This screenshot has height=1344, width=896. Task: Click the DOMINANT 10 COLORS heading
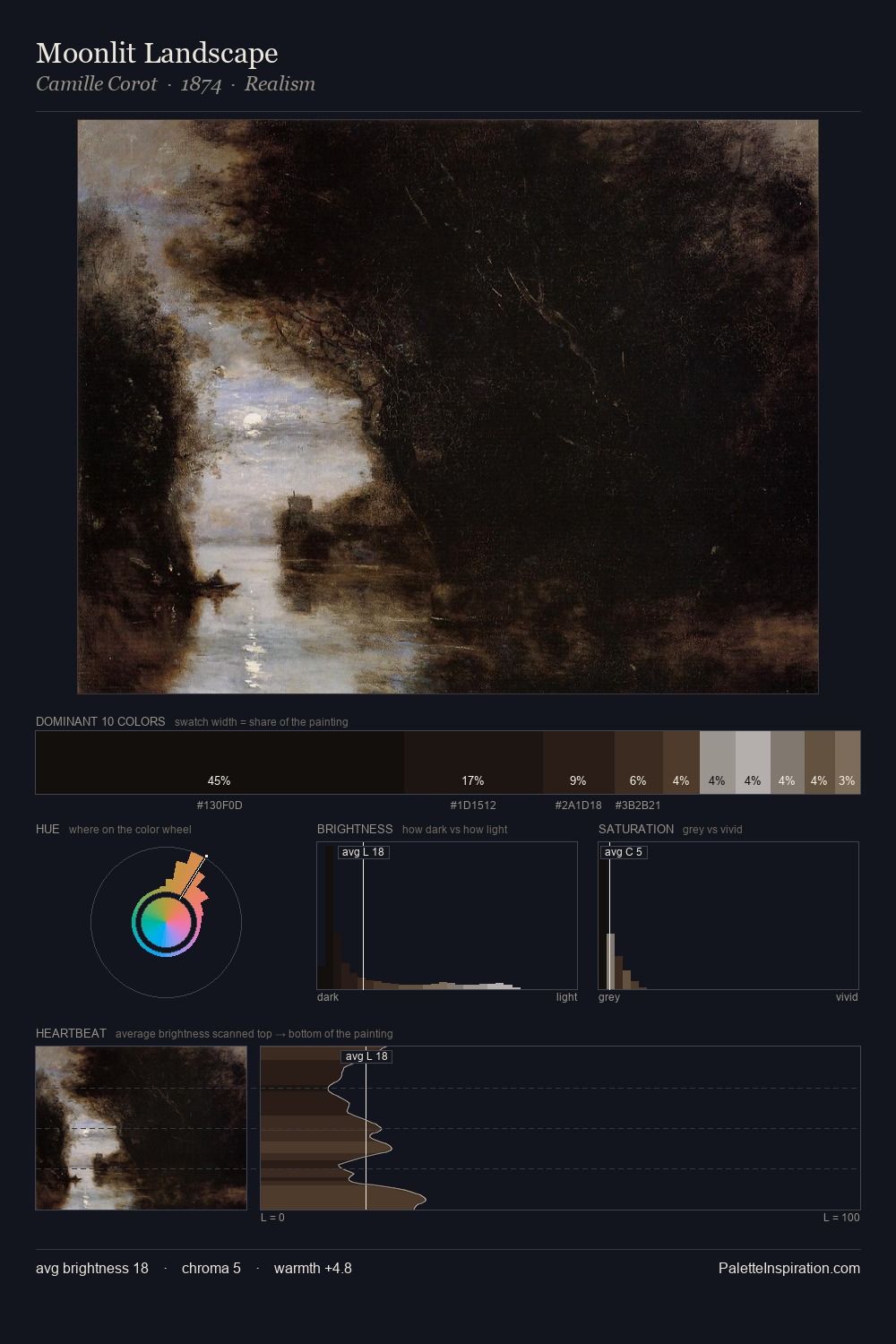[x=100, y=721]
